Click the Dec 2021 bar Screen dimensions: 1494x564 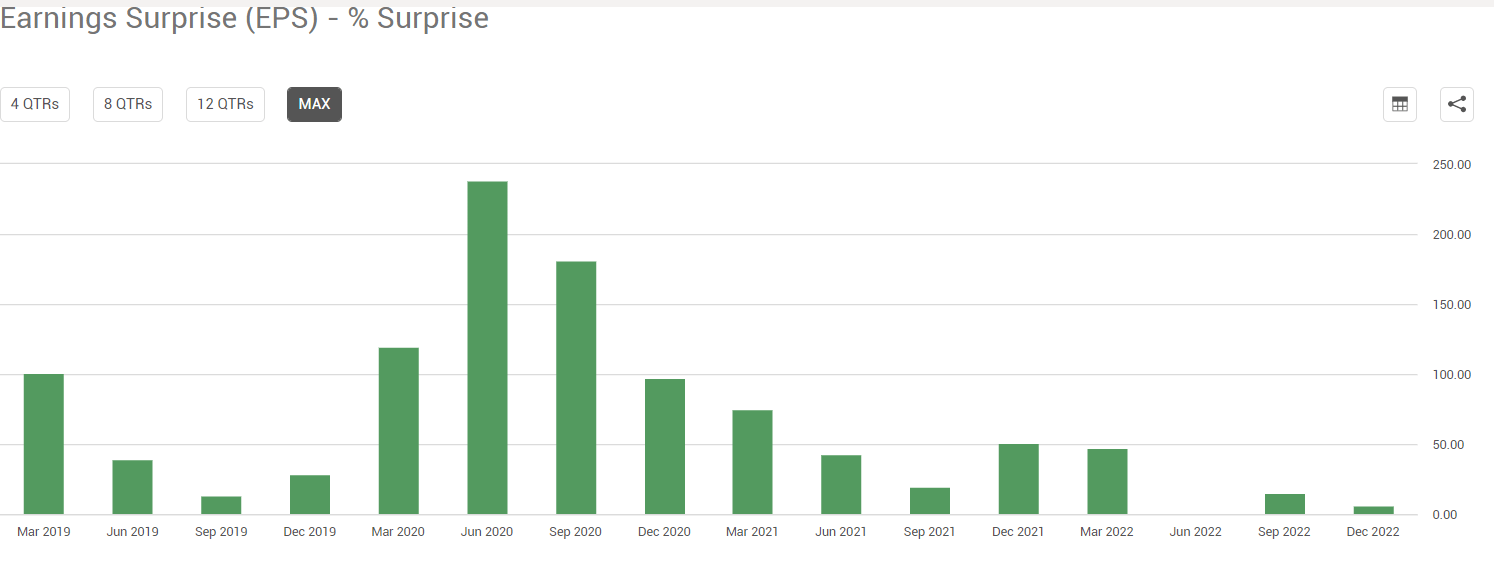pos(1018,479)
